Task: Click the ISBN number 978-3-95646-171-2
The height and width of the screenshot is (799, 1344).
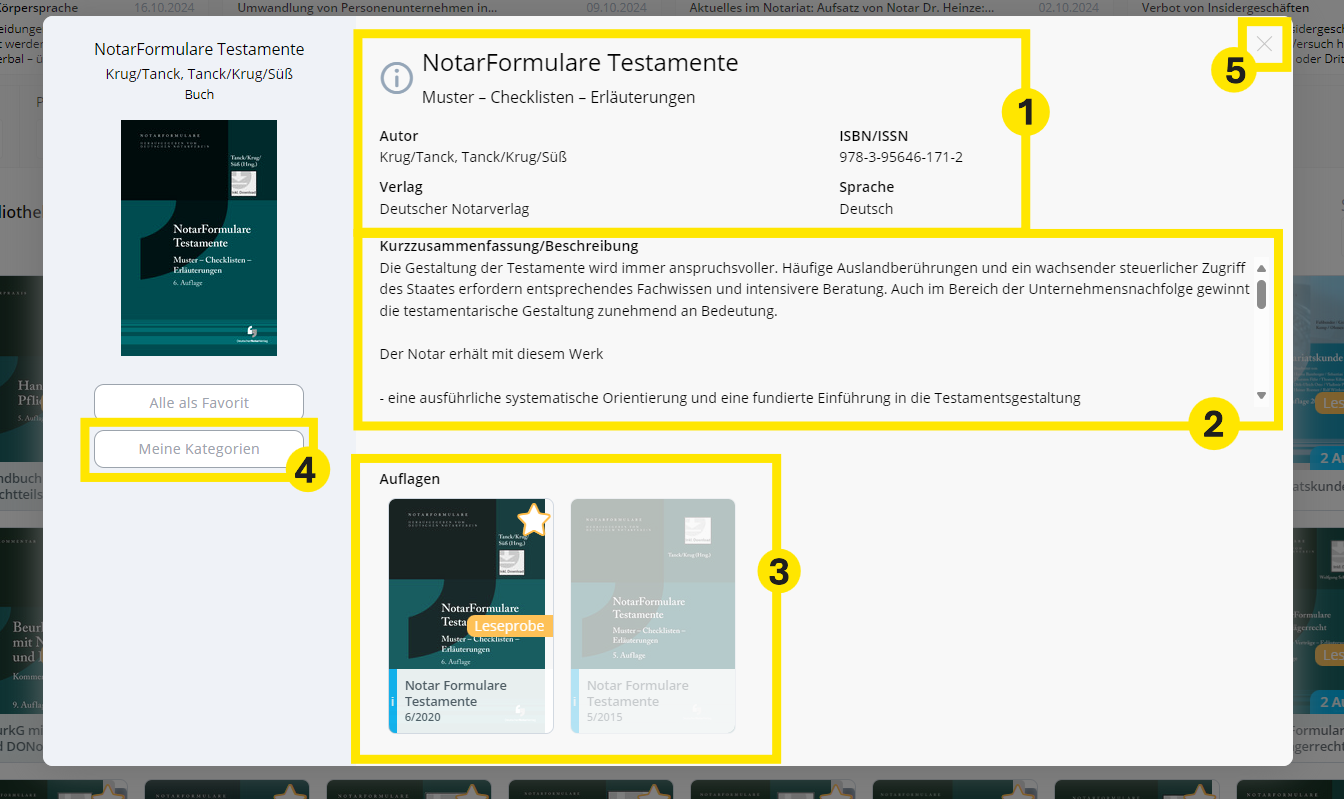Action: click(900, 157)
